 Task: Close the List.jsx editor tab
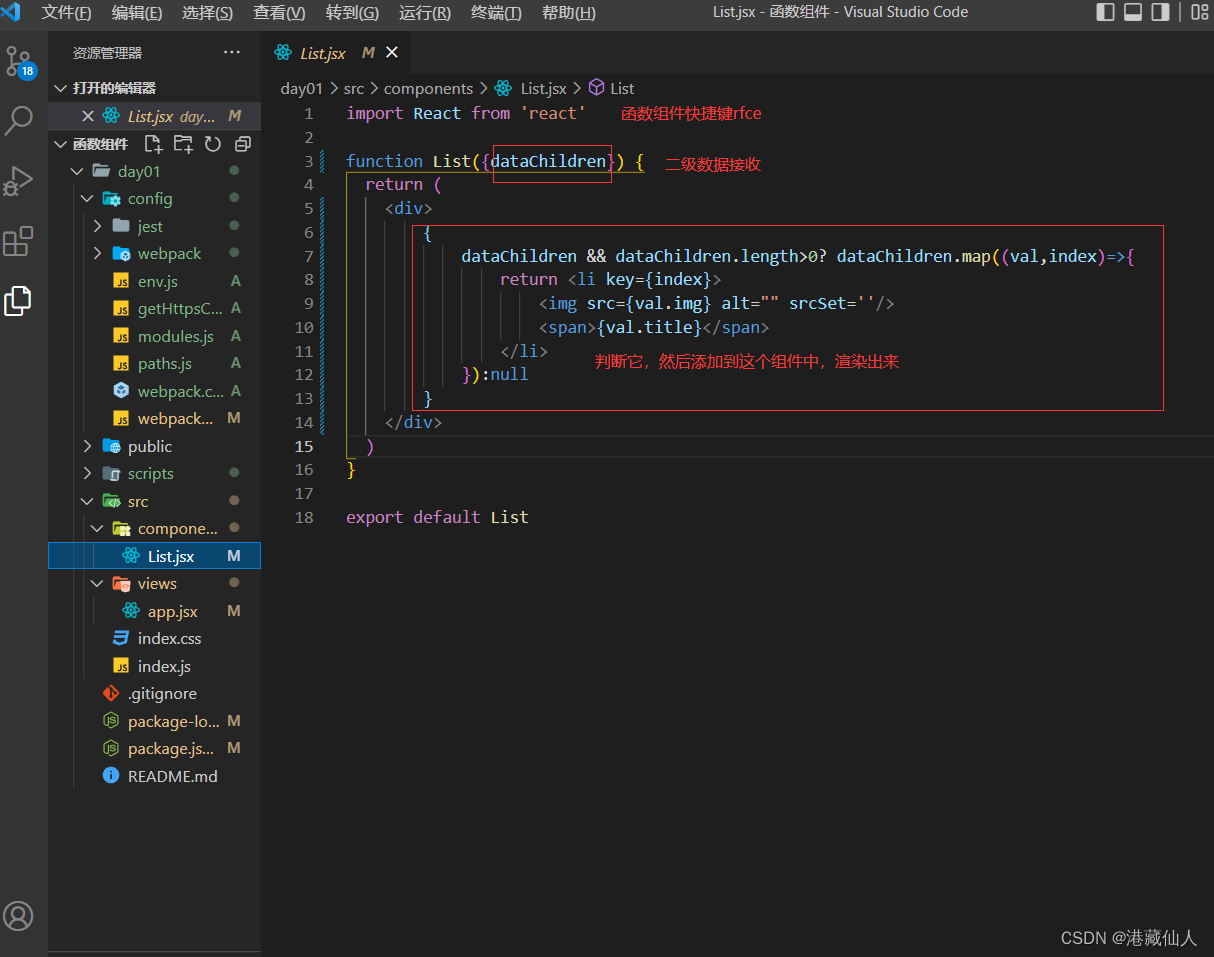392,52
